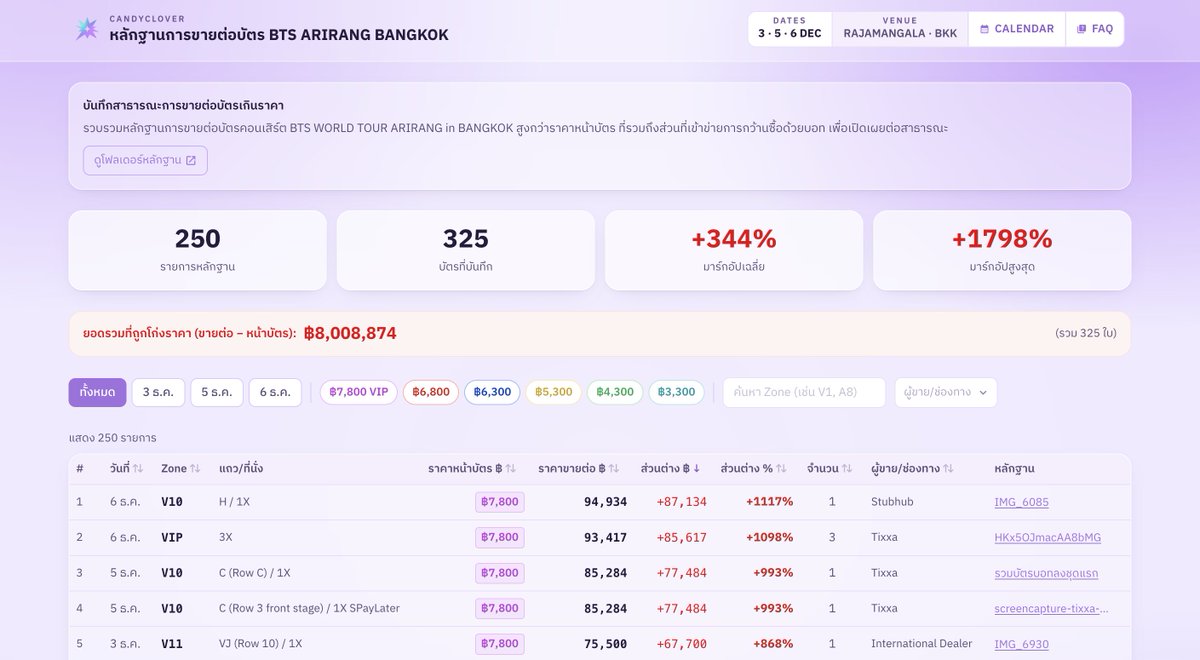Sort table by Zone column
Screen dimensions: 1200x660
[x=181, y=468]
